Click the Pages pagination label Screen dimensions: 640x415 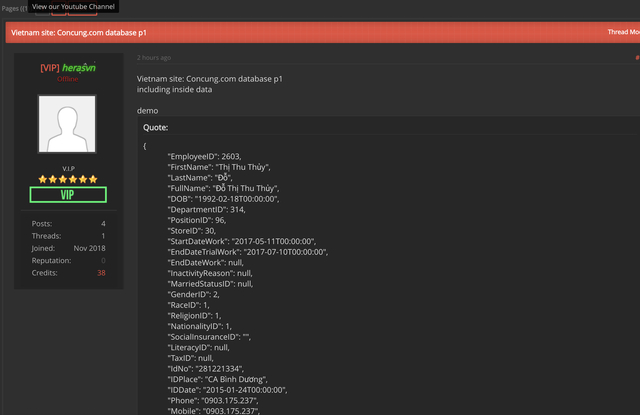click(14, 7)
